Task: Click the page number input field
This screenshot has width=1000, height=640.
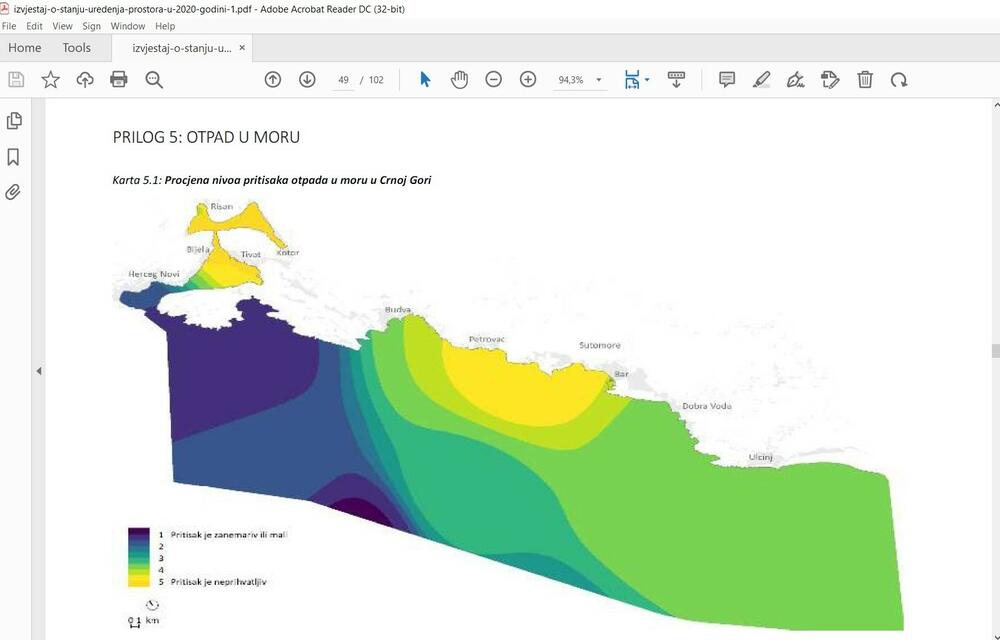Action: (x=343, y=79)
